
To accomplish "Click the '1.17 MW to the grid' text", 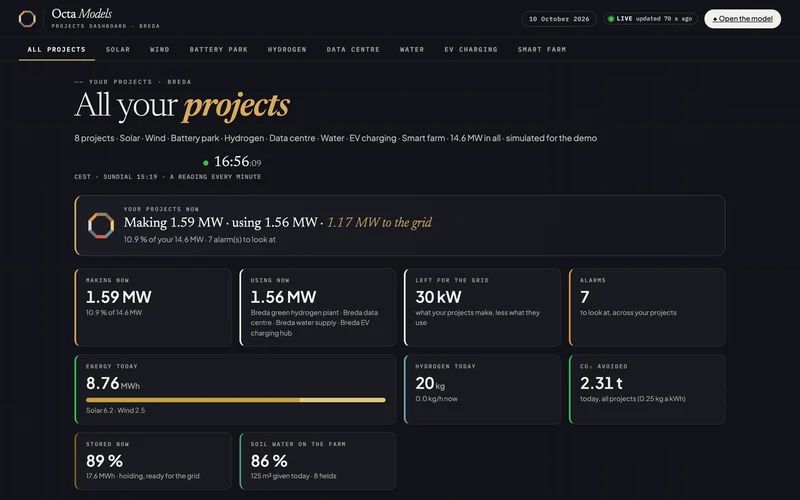I will (379, 222).
